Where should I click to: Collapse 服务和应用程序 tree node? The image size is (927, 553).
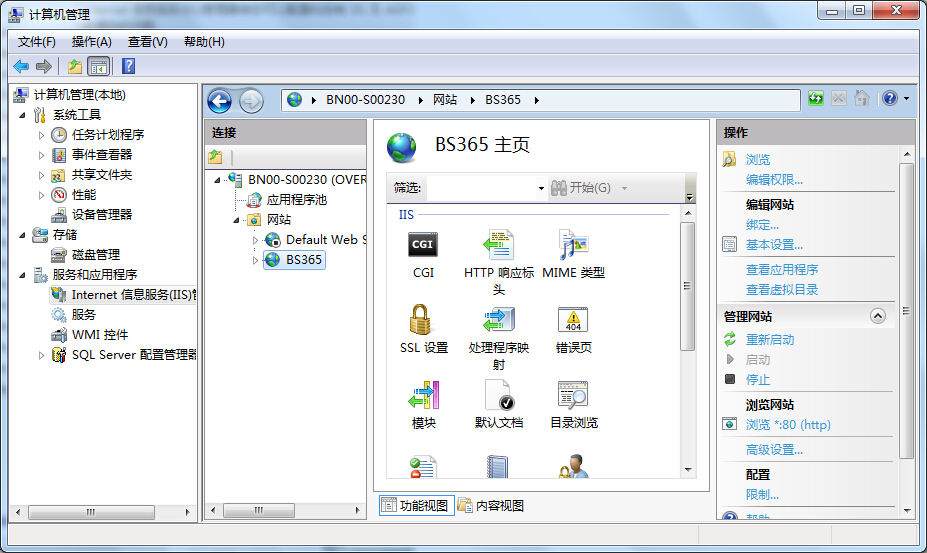pos(22,275)
